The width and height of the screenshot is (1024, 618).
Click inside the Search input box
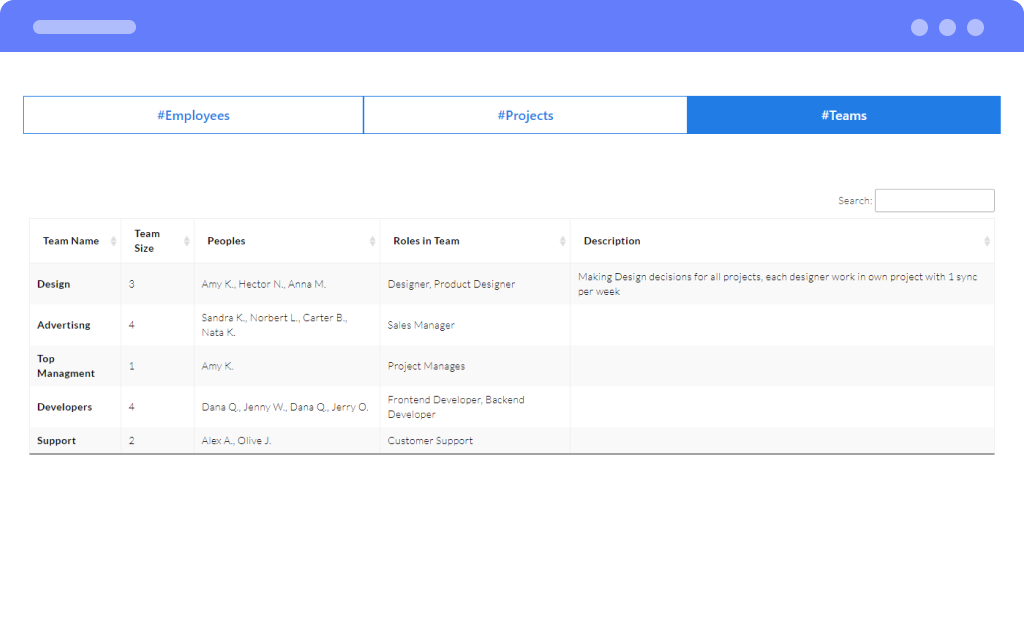pos(935,201)
